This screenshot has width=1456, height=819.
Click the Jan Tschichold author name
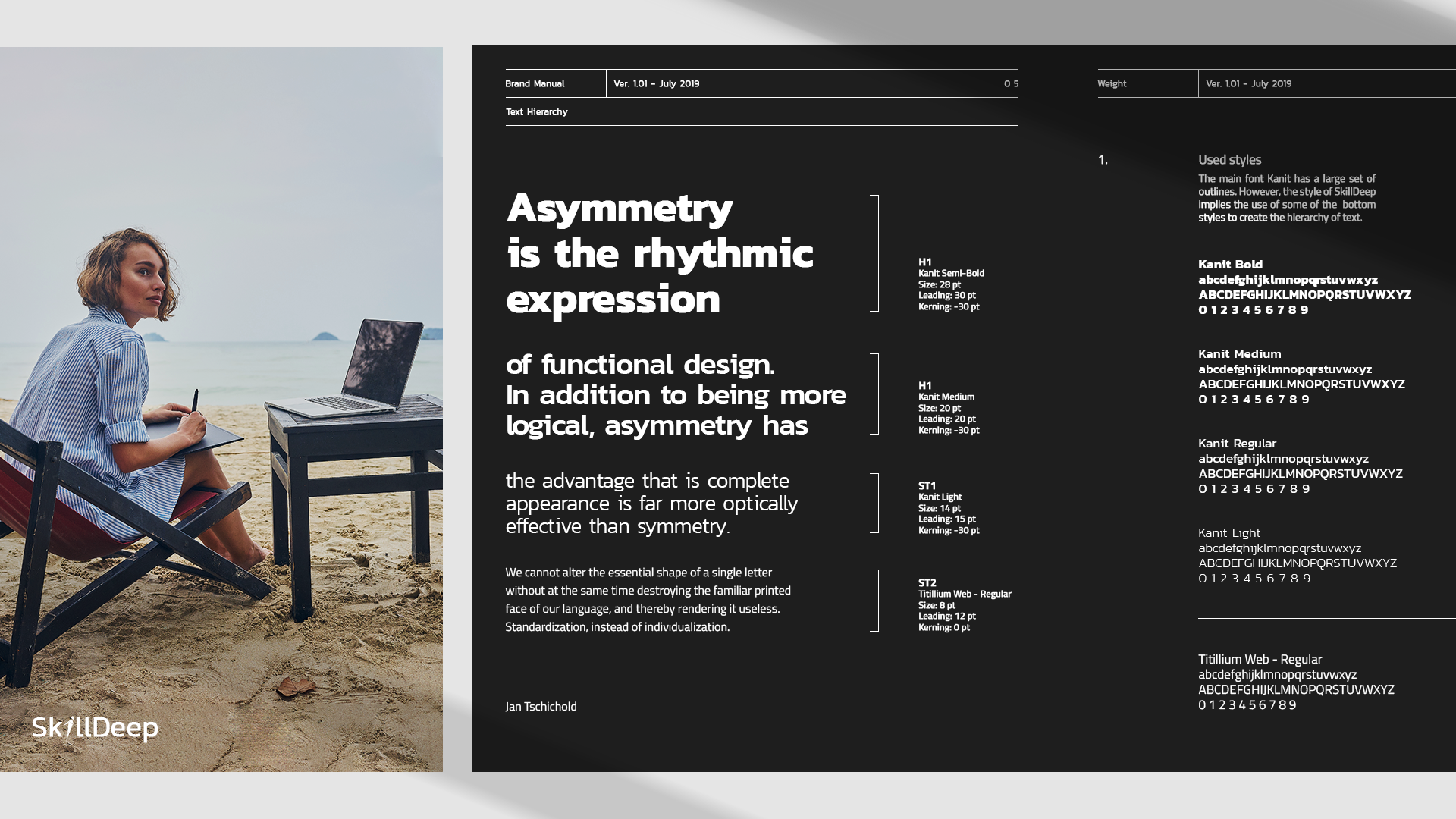[541, 707]
